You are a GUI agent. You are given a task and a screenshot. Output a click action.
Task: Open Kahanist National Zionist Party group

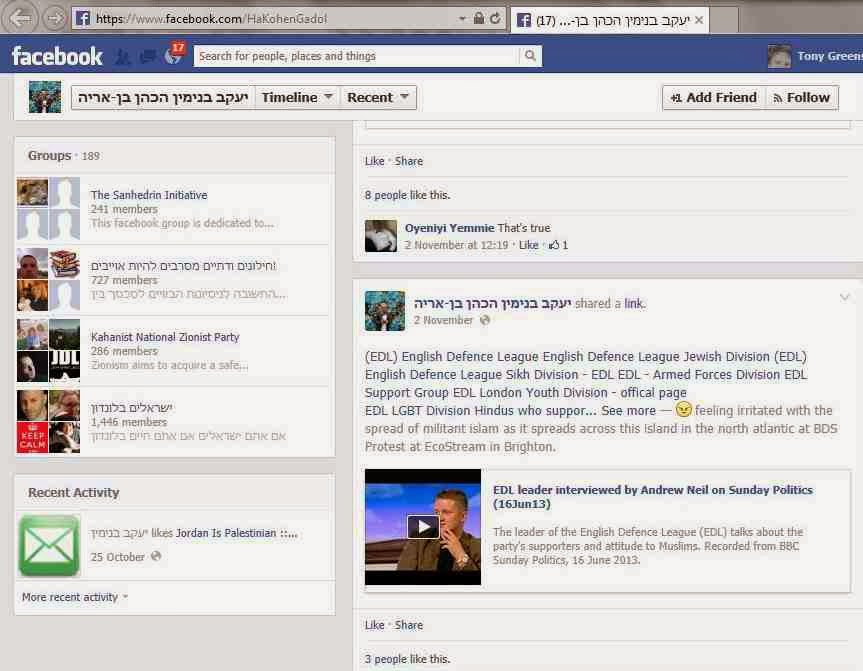(165, 337)
